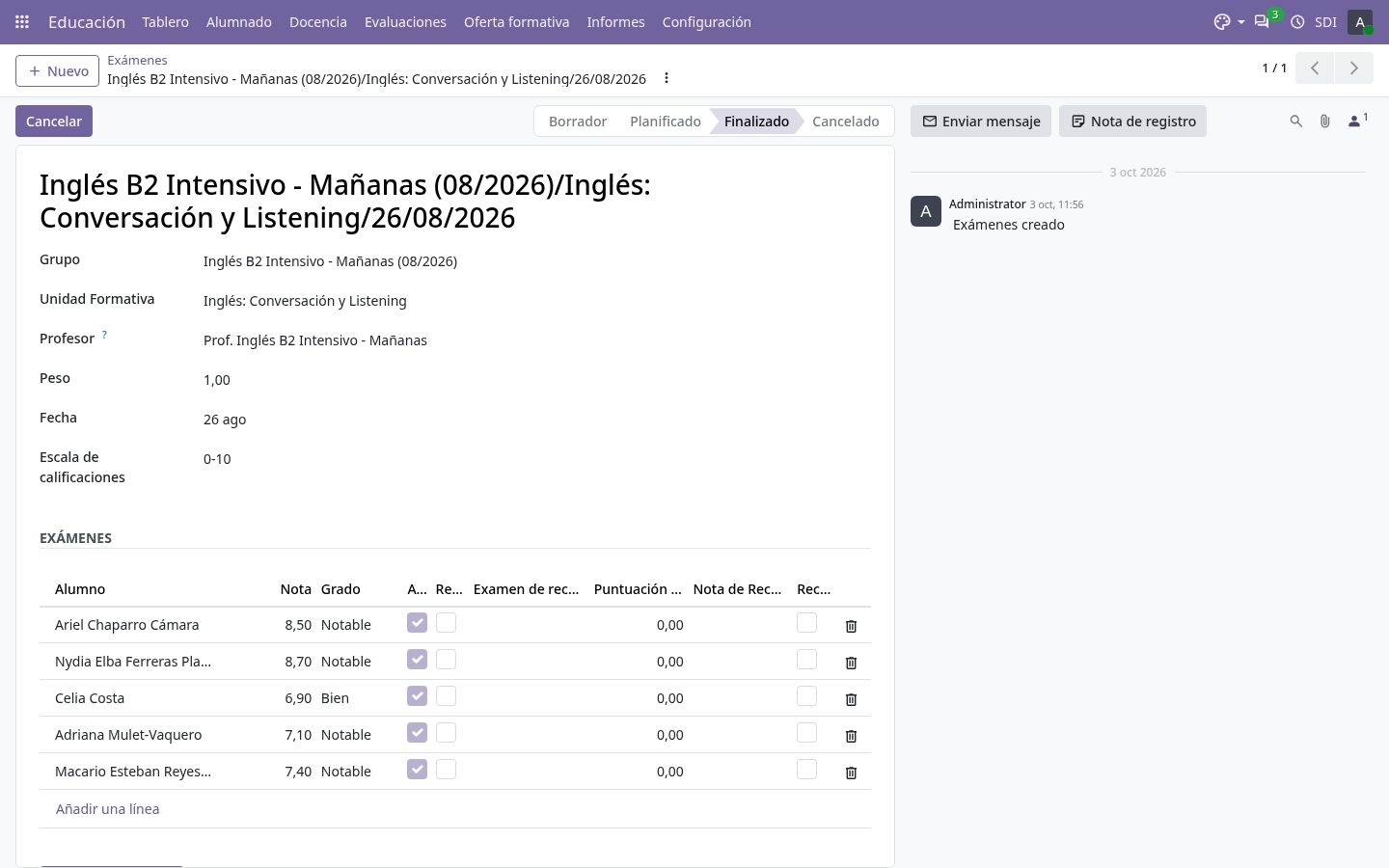The width and height of the screenshot is (1389, 868).
Task: Open the Oferta formativa menu
Action: 516,21
